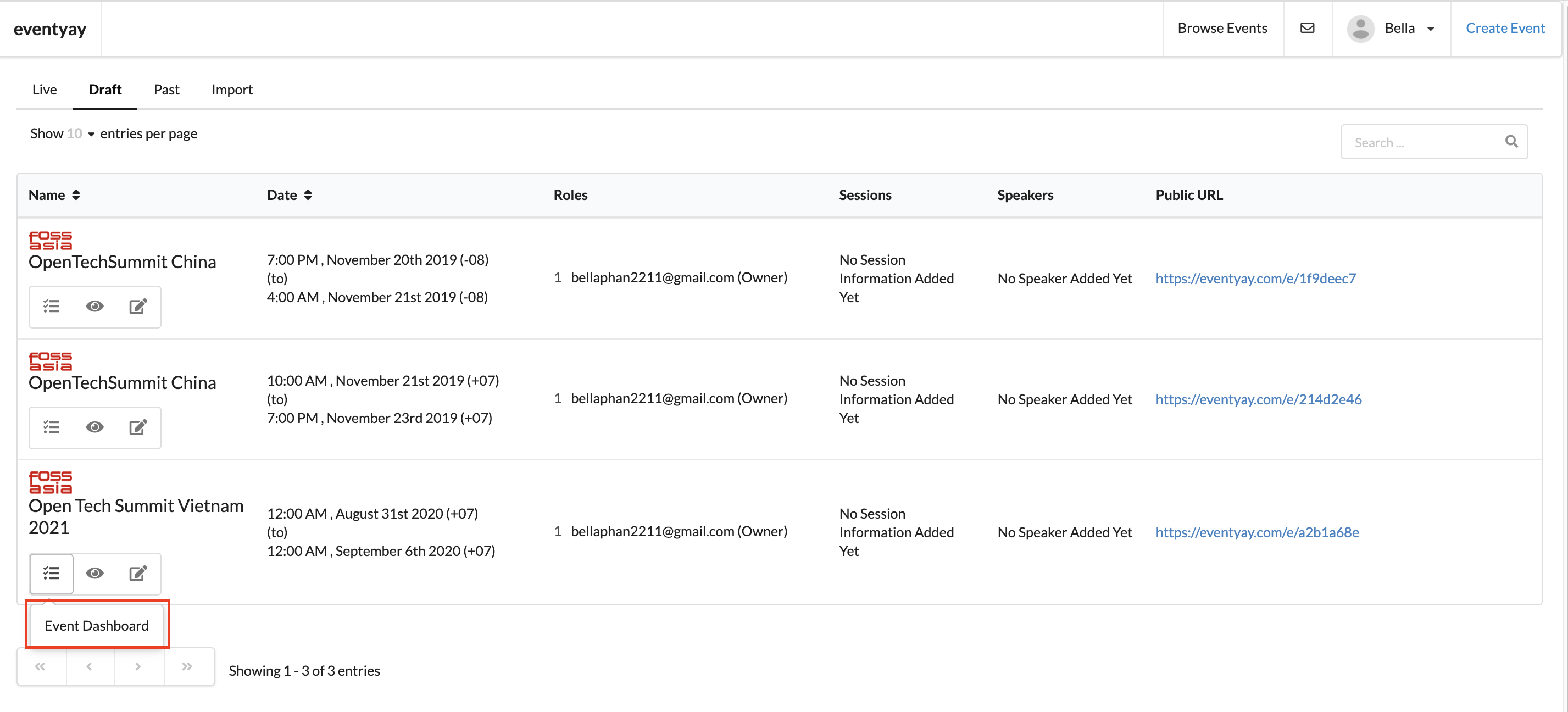Click the Sessions column header
This screenshot has width=1568, height=712.
[865, 196]
